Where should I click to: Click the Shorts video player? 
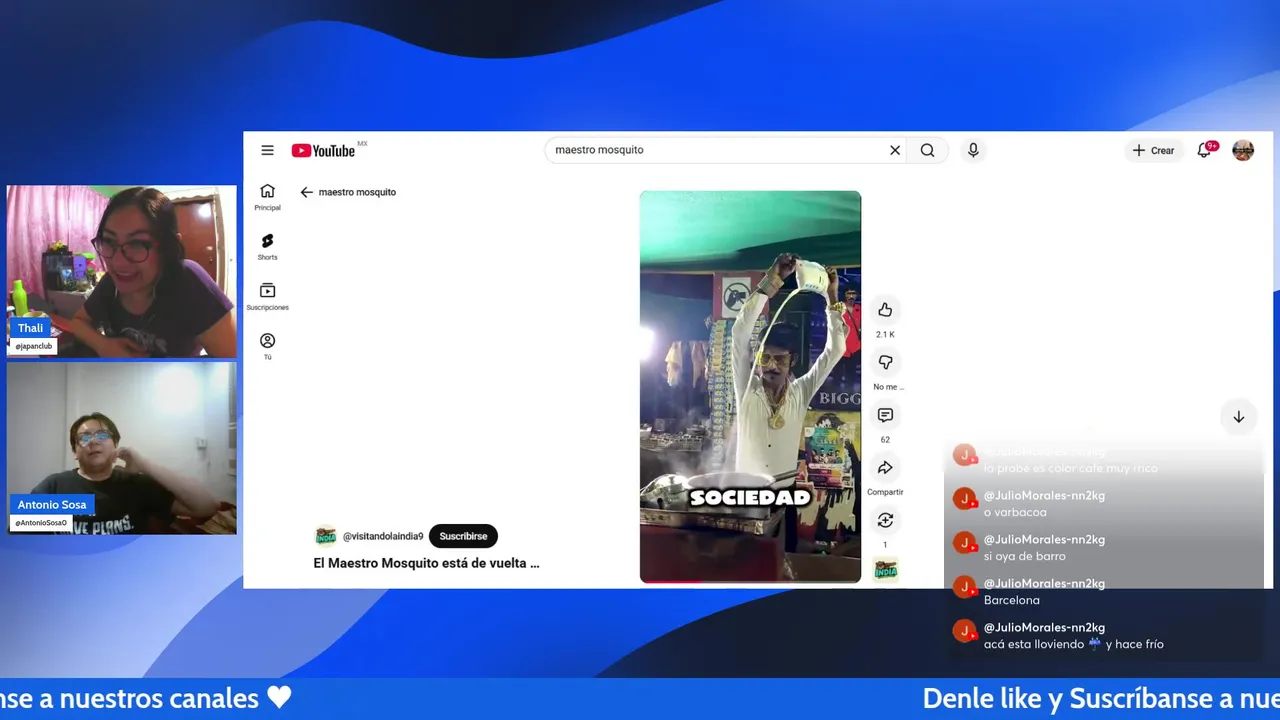[x=750, y=386]
